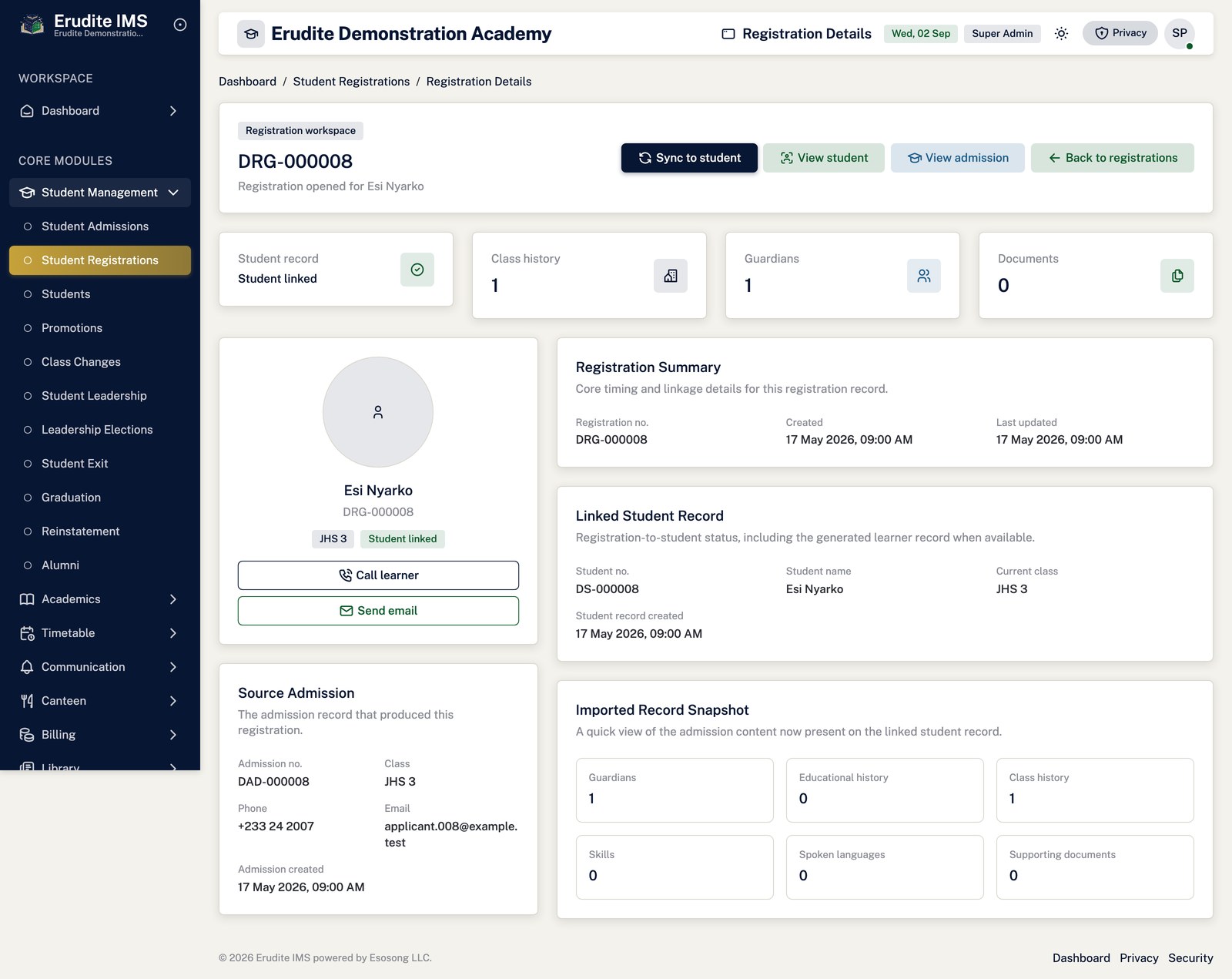1232x979 pixels.
Task: Click the Wed, 02 Sep date badge
Action: tap(921, 34)
